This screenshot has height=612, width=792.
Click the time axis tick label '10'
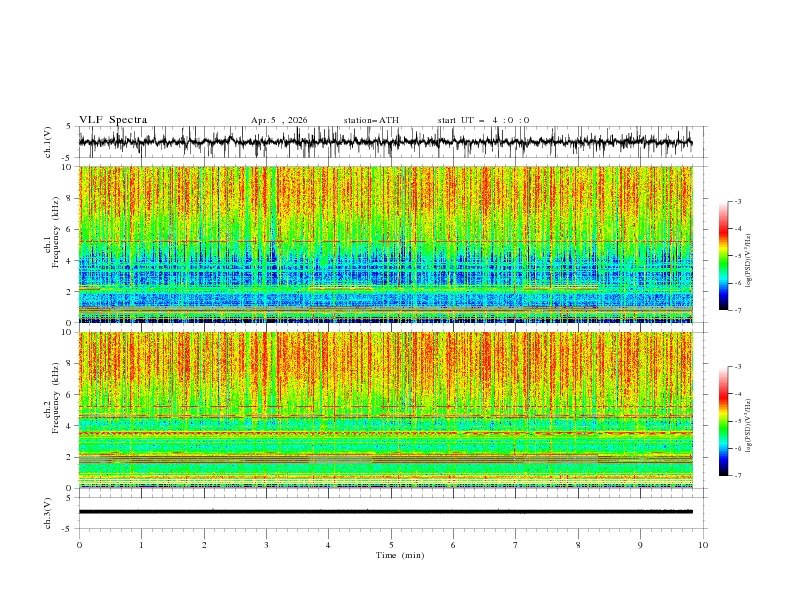click(x=703, y=545)
